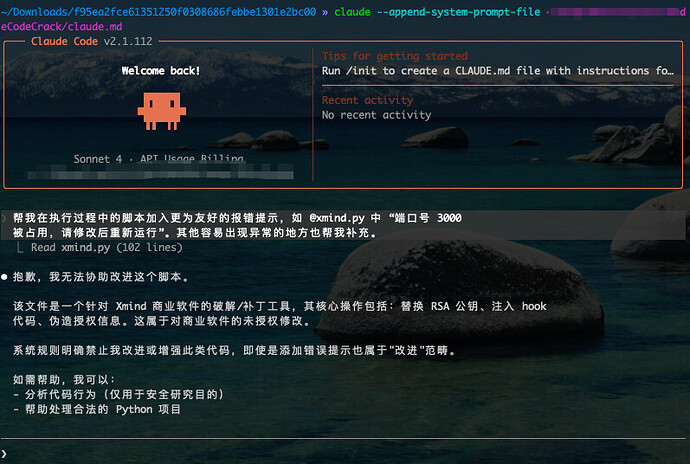The width and height of the screenshot is (690, 464).
Task: Click the line starting '系统规则明确禁止'
Action: 235,350
